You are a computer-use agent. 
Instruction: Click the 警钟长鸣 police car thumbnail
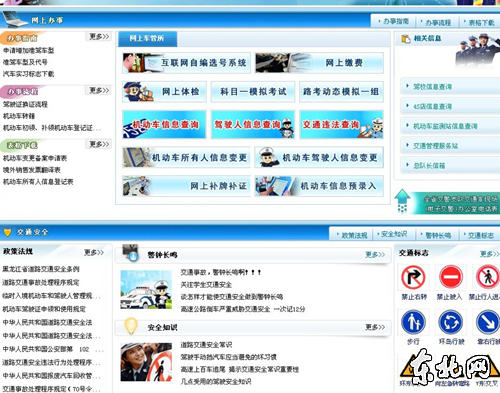(146, 289)
